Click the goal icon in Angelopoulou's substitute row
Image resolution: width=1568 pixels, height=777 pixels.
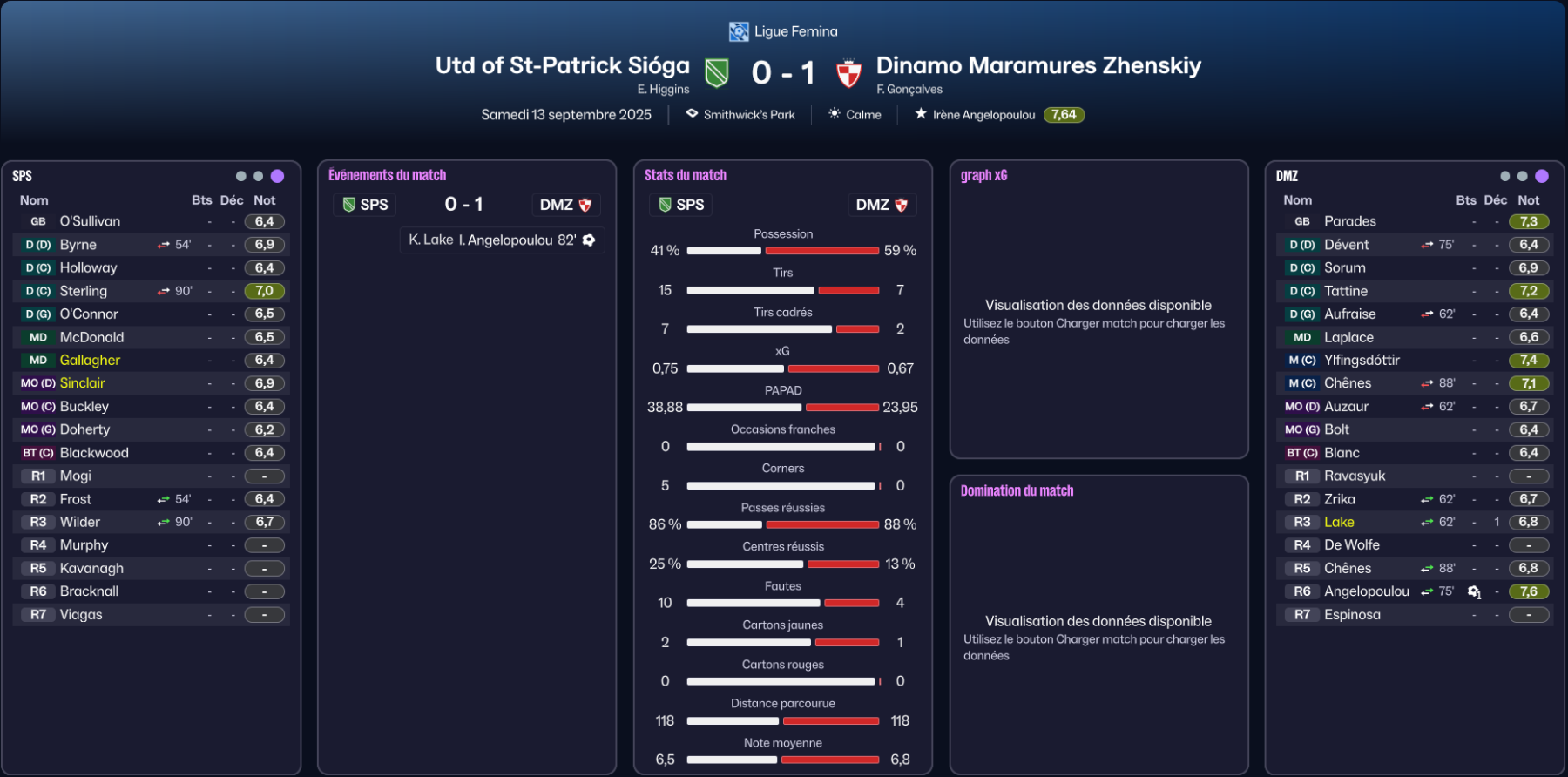[1474, 591]
